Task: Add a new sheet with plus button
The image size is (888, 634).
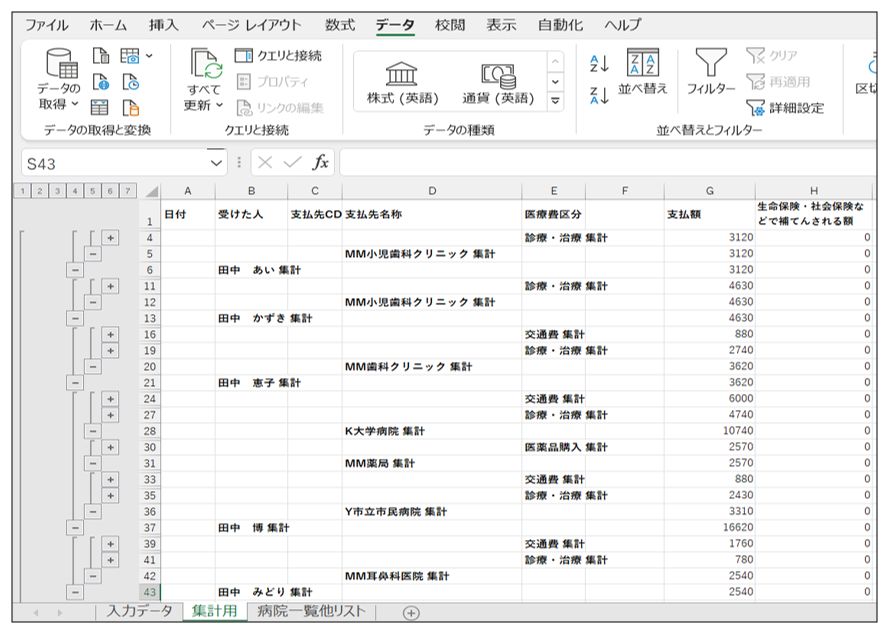Action: tap(410, 612)
